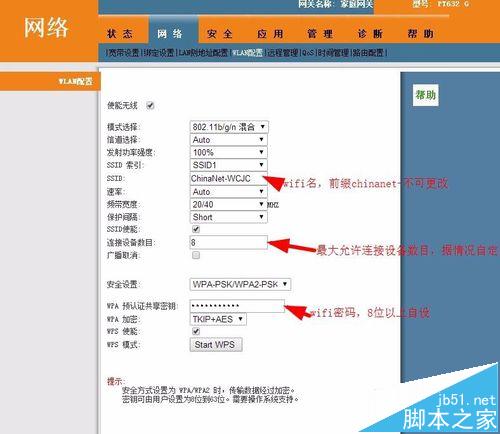Click the 网关名称 header text
Image resolution: width=500 pixels, height=434 pixels.
pos(335,4)
